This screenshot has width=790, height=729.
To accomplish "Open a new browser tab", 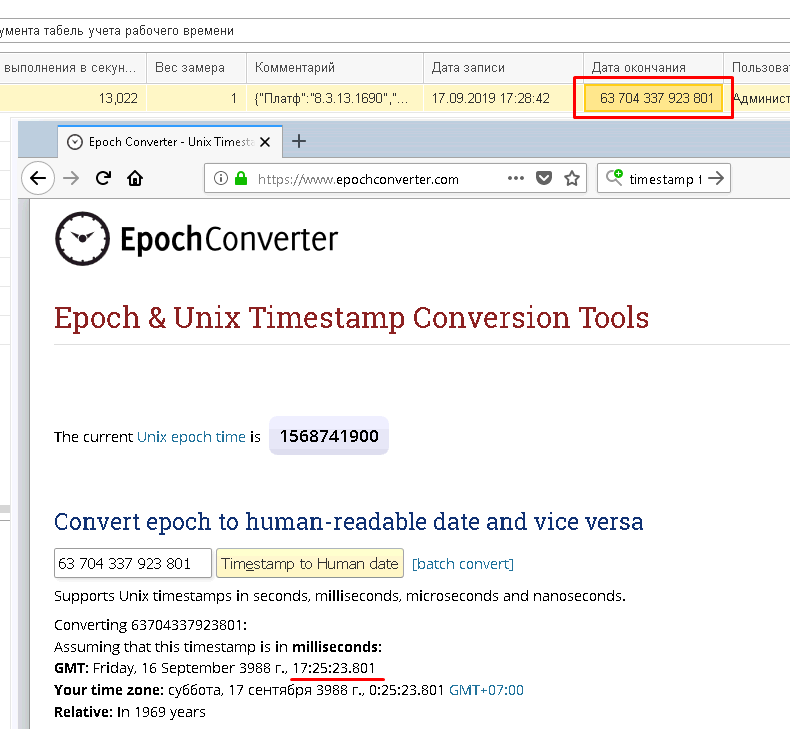I will coord(298,141).
